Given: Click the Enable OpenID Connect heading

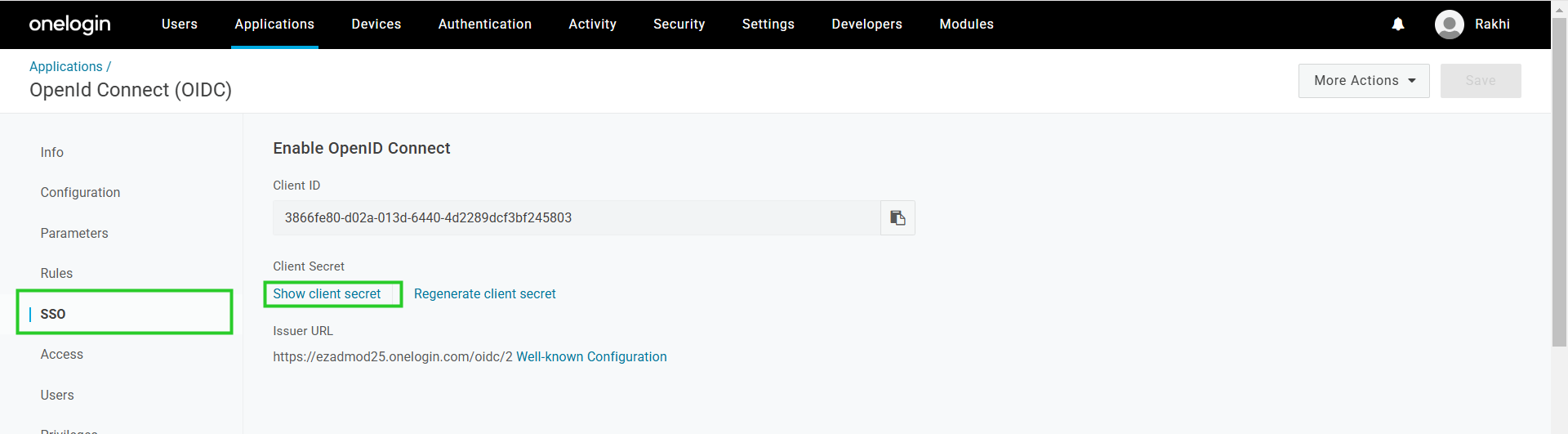Looking at the screenshot, I should pyautogui.click(x=362, y=148).
